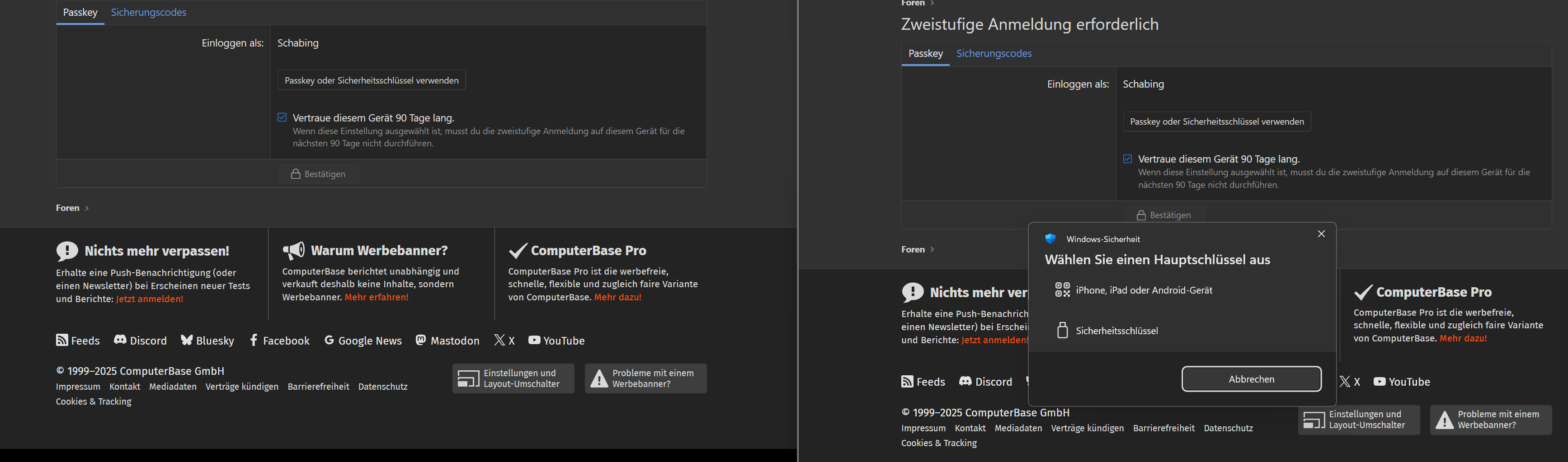Open Kontakt link in right window
This screenshot has width=1568, height=462.
point(970,428)
